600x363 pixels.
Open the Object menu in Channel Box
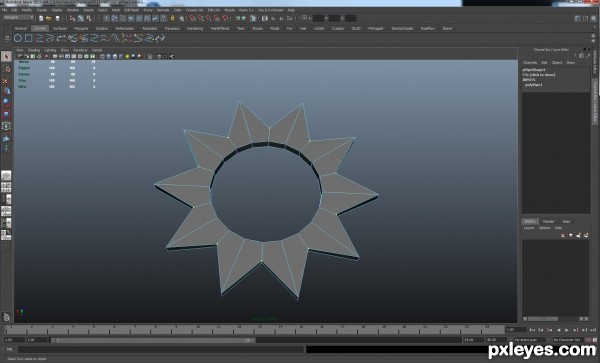click(557, 62)
